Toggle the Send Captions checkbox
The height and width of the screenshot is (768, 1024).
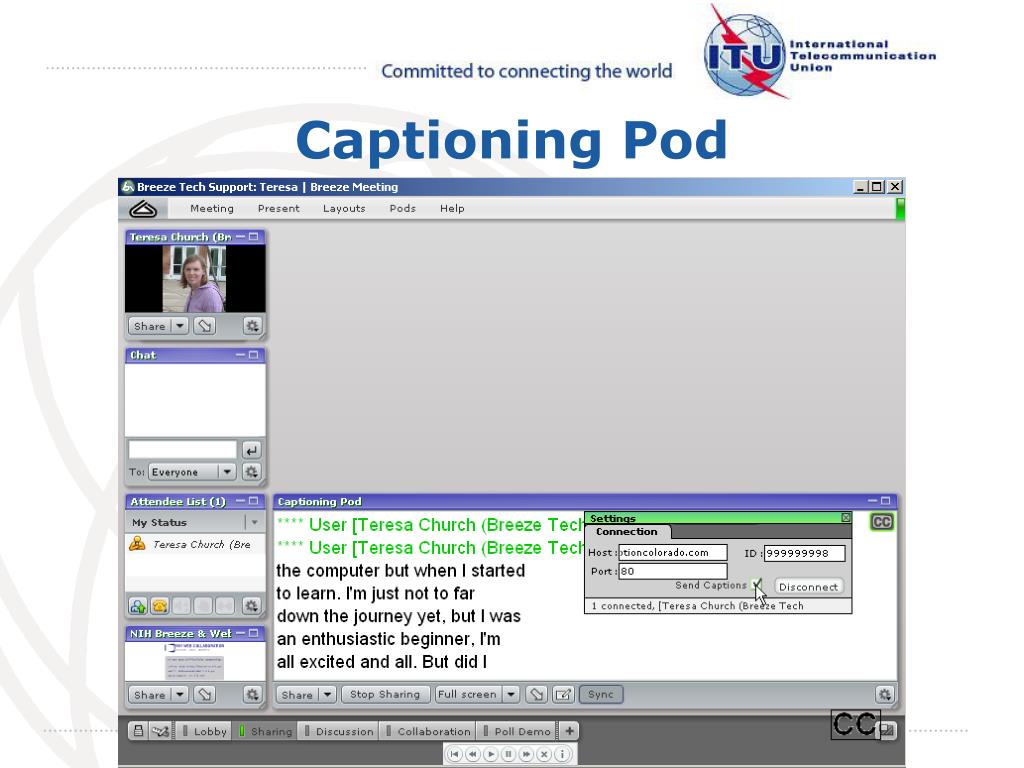pos(756,584)
